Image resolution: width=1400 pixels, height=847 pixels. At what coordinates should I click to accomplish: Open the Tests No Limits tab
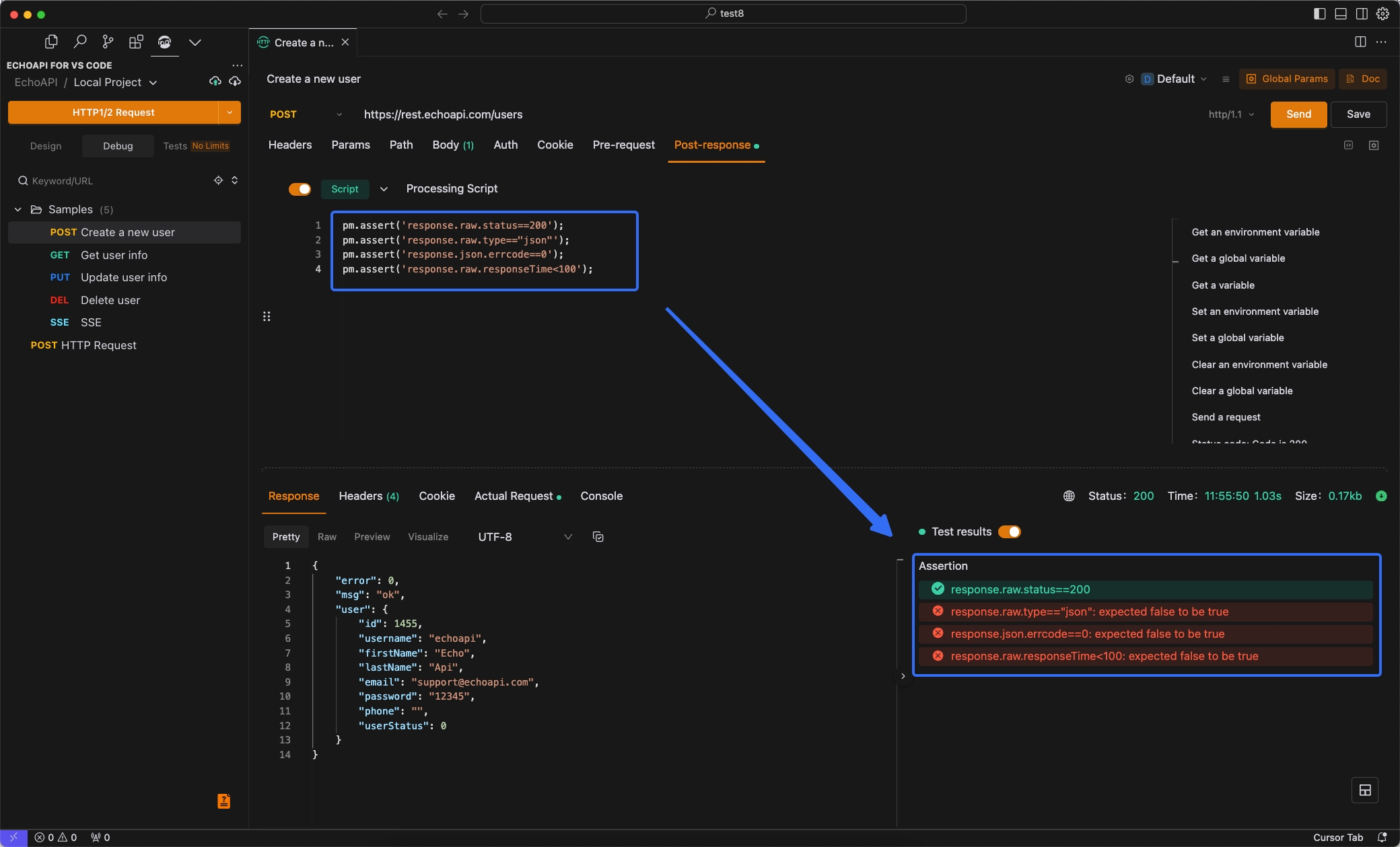click(196, 146)
